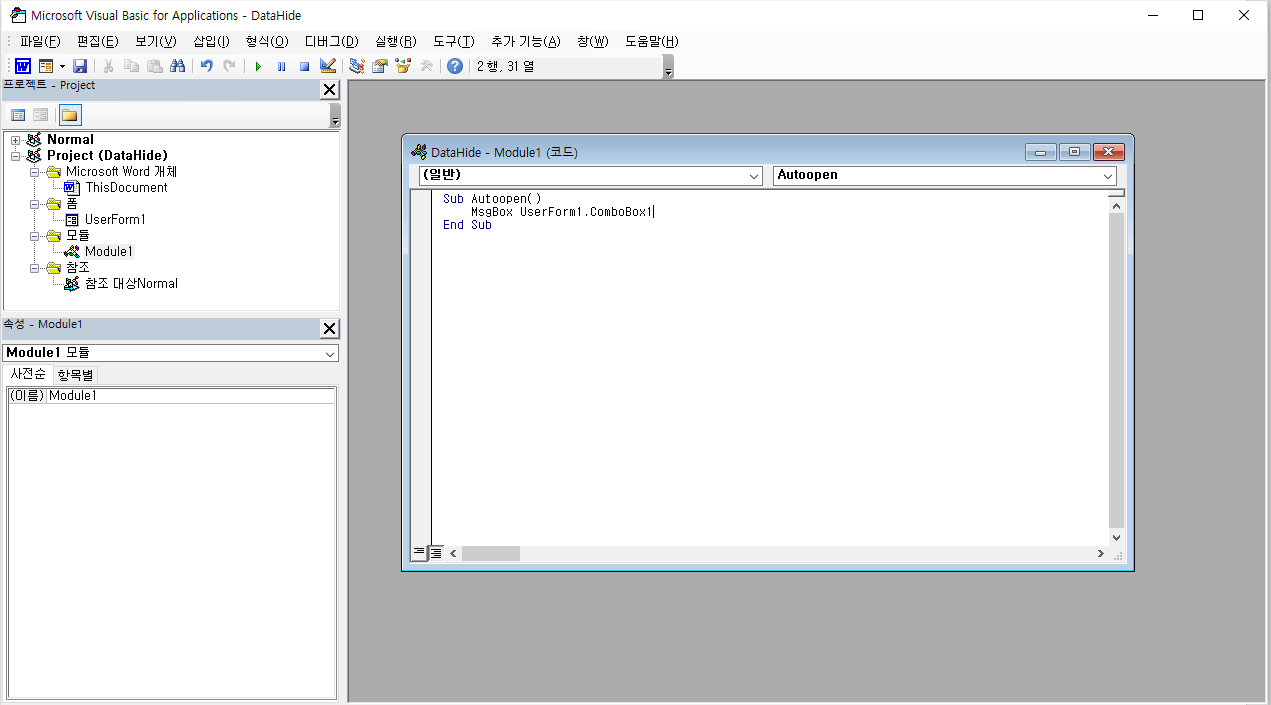Click the code window scroll-down arrow

(1117, 537)
